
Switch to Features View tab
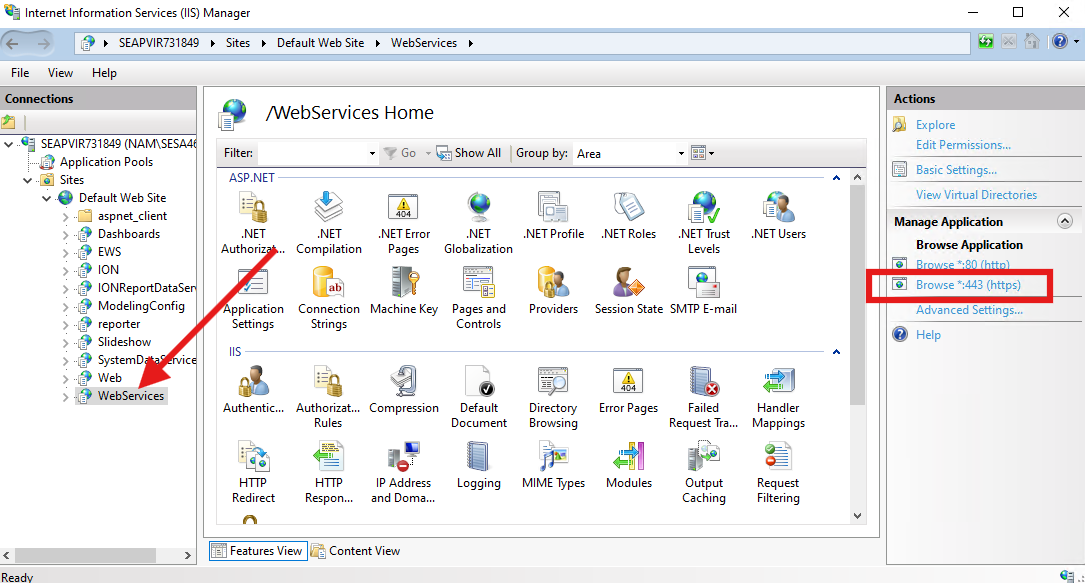(x=258, y=551)
